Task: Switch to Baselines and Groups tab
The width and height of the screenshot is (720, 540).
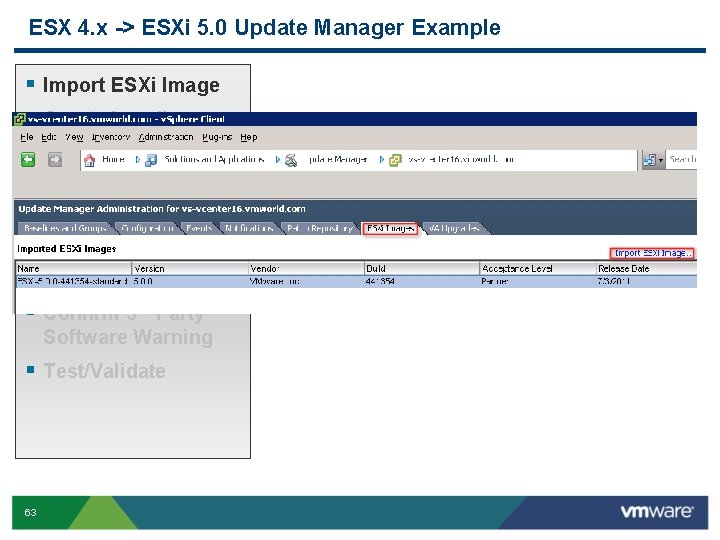Action: click(x=65, y=228)
